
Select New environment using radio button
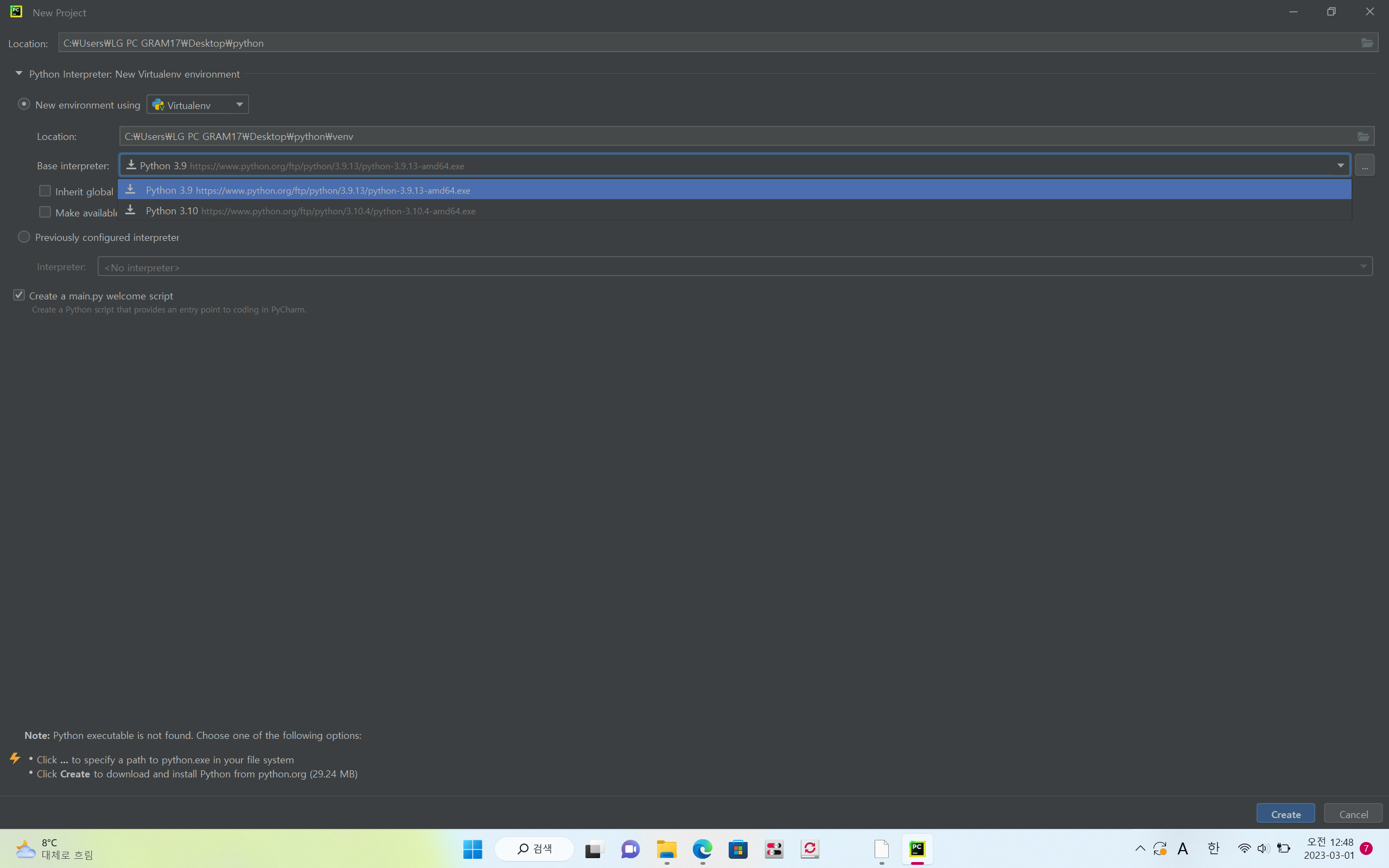coord(23,104)
